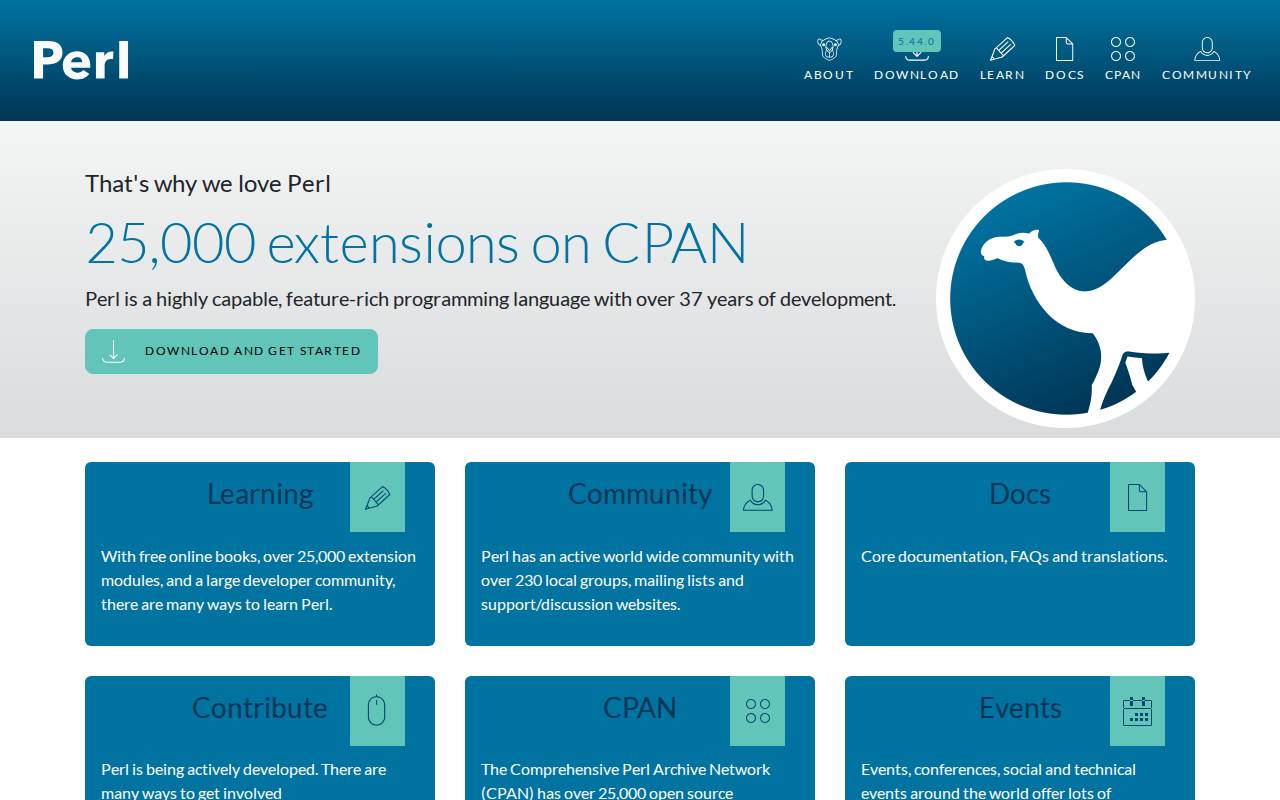This screenshot has width=1280, height=800.
Task: Click the mouse icon on Contribute card
Action: click(377, 711)
